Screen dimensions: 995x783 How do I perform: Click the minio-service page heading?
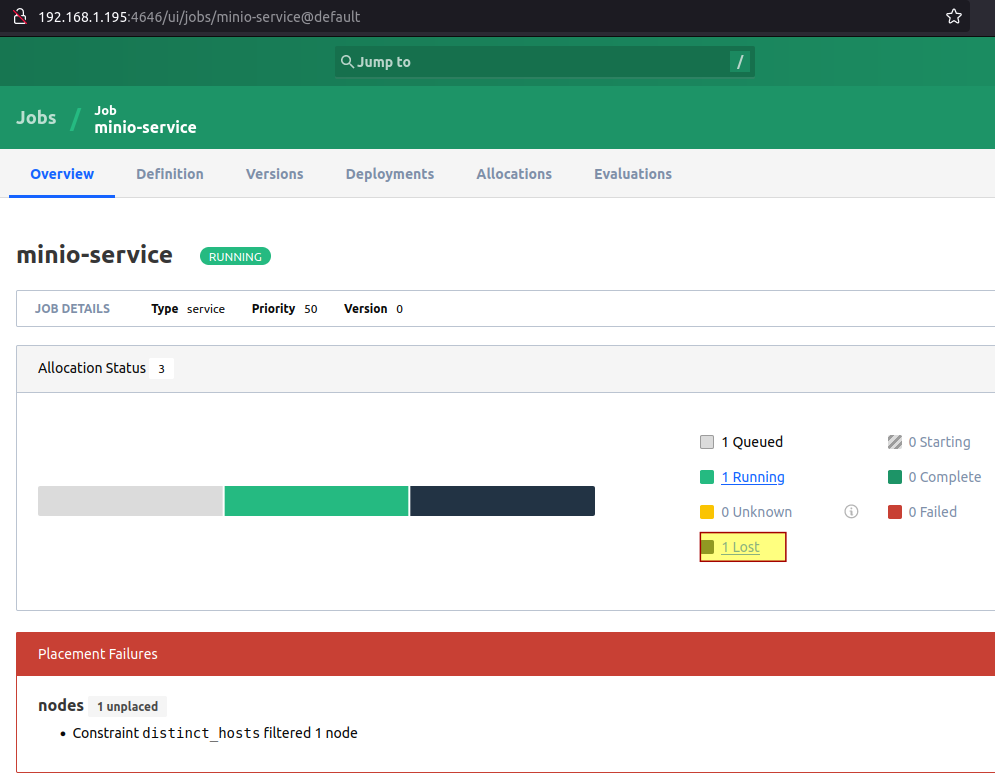[x=95, y=254]
